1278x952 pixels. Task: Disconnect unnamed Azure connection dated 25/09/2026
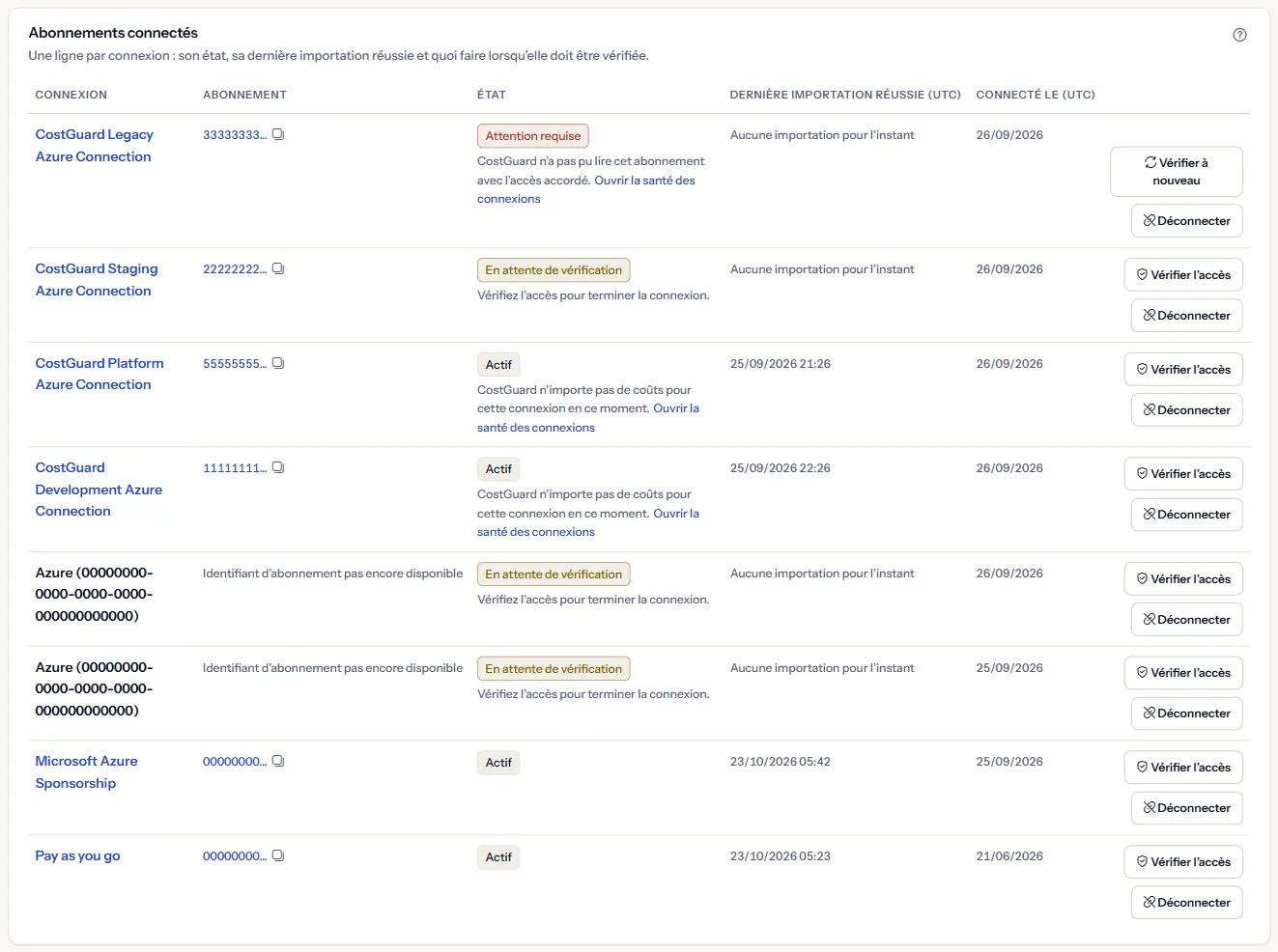coord(1187,714)
